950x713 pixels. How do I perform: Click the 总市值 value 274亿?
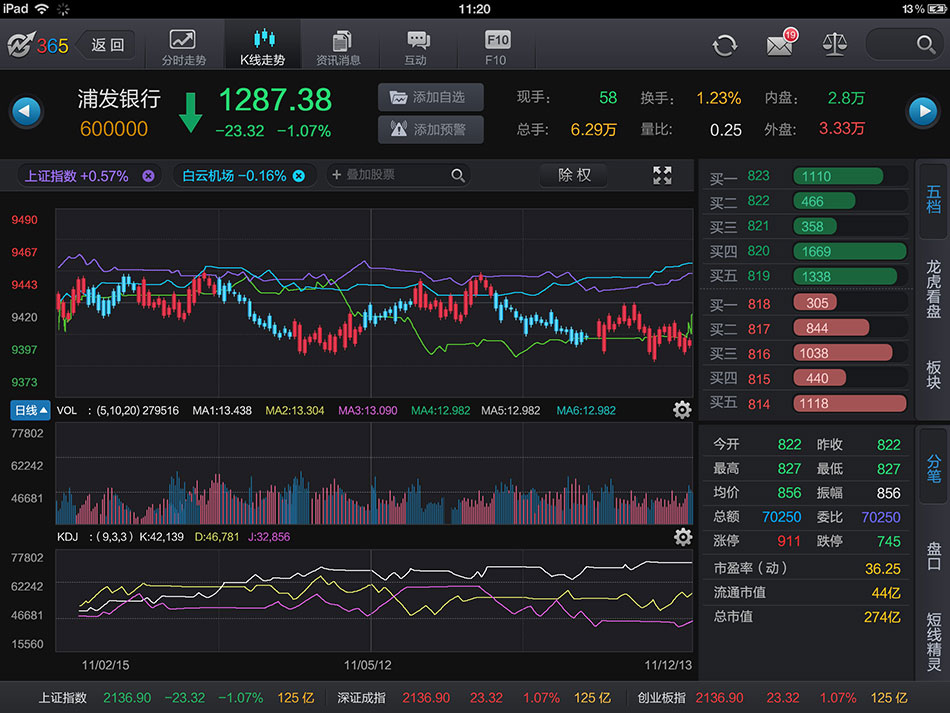(x=882, y=617)
